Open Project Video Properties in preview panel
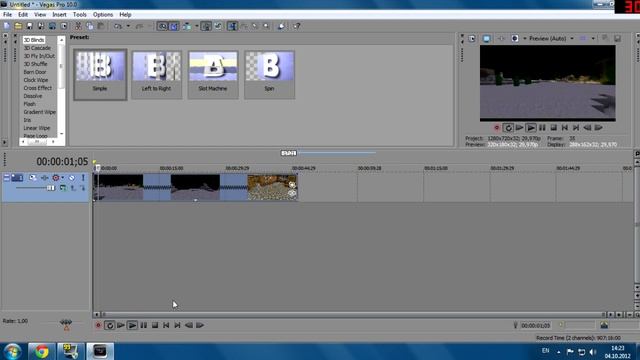The image size is (640, 360). point(472,38)
